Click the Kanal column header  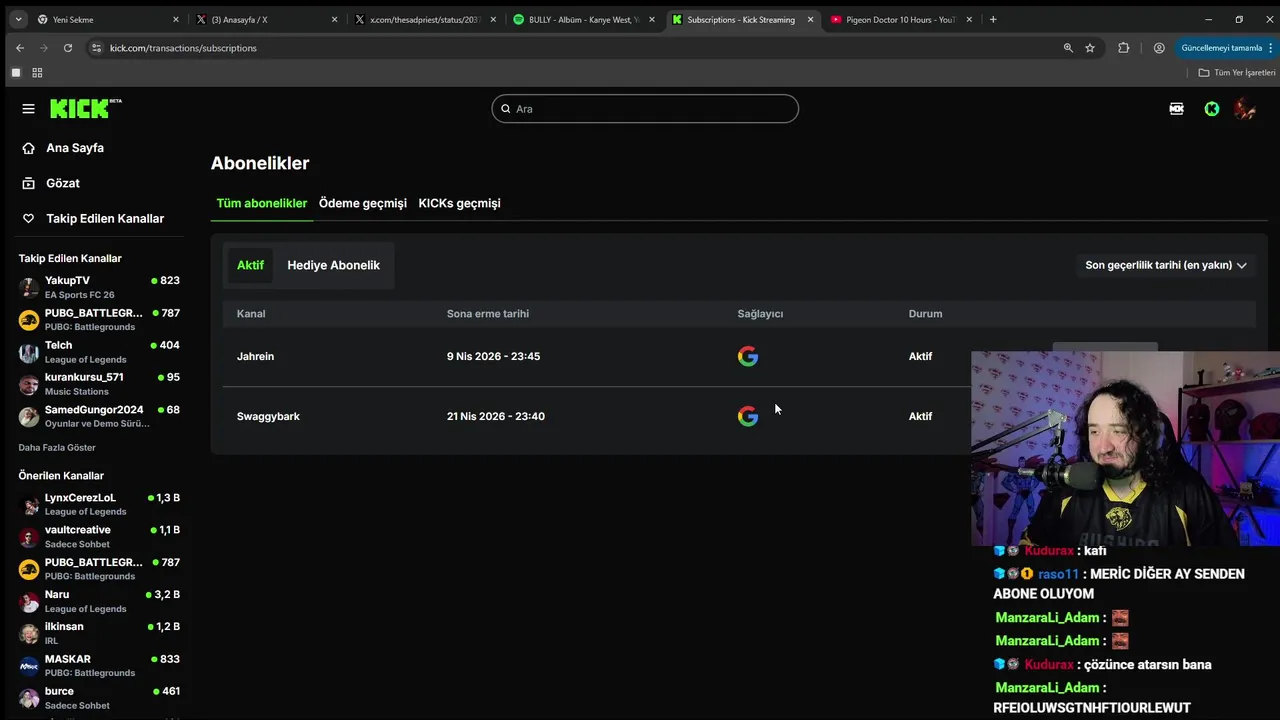pyautogui.click(x=251, y=313)
